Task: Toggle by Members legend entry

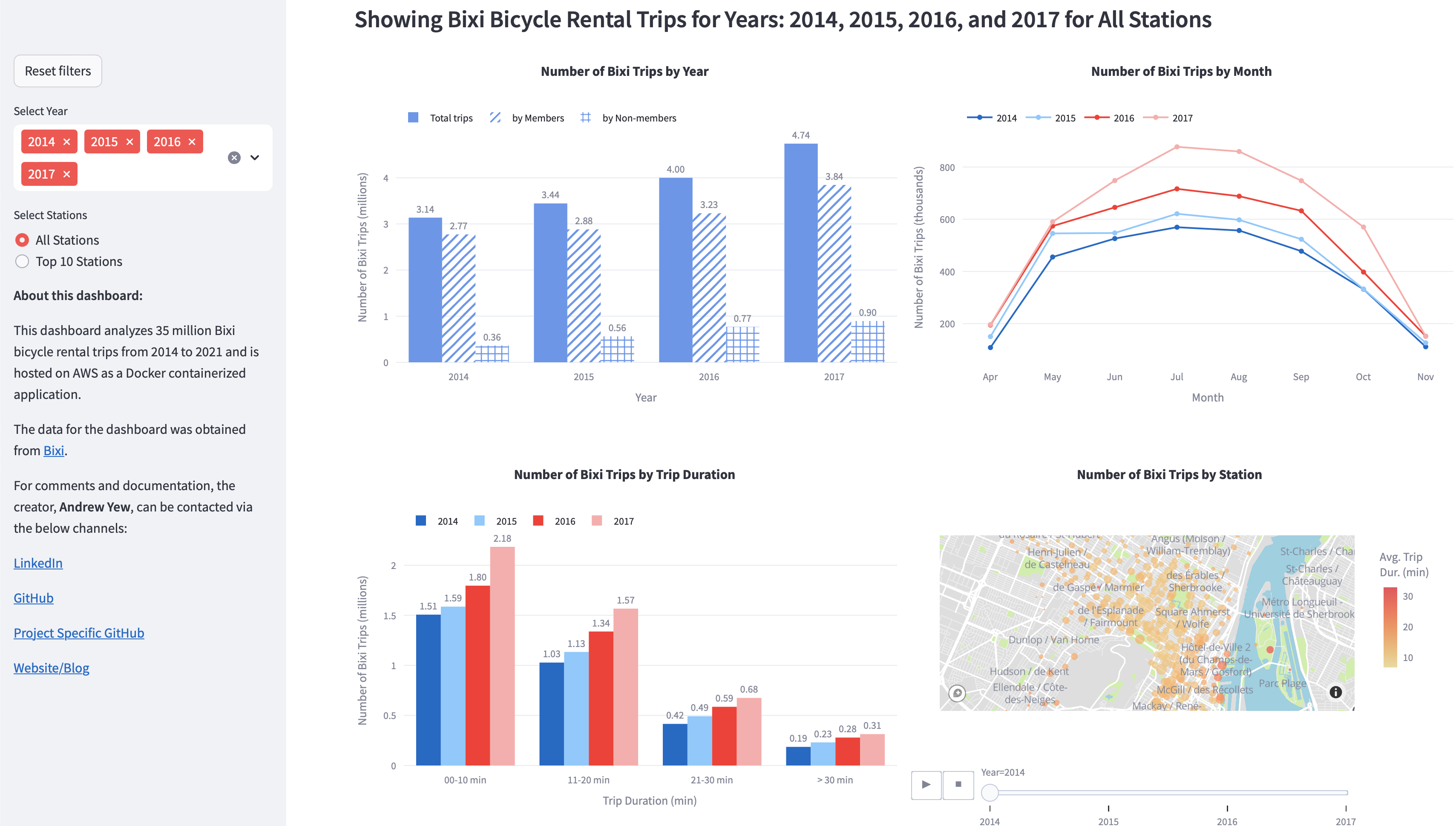Action: (527, 118)
